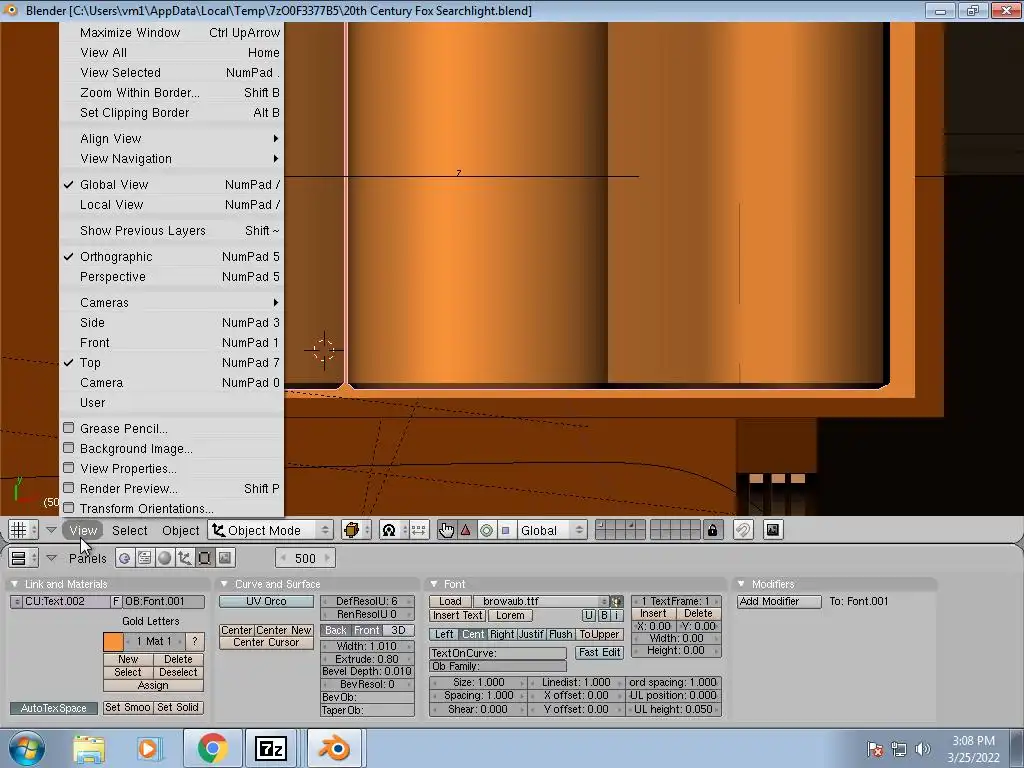
Task: Switch to the Editing context square icon
Action: point(204,558)
